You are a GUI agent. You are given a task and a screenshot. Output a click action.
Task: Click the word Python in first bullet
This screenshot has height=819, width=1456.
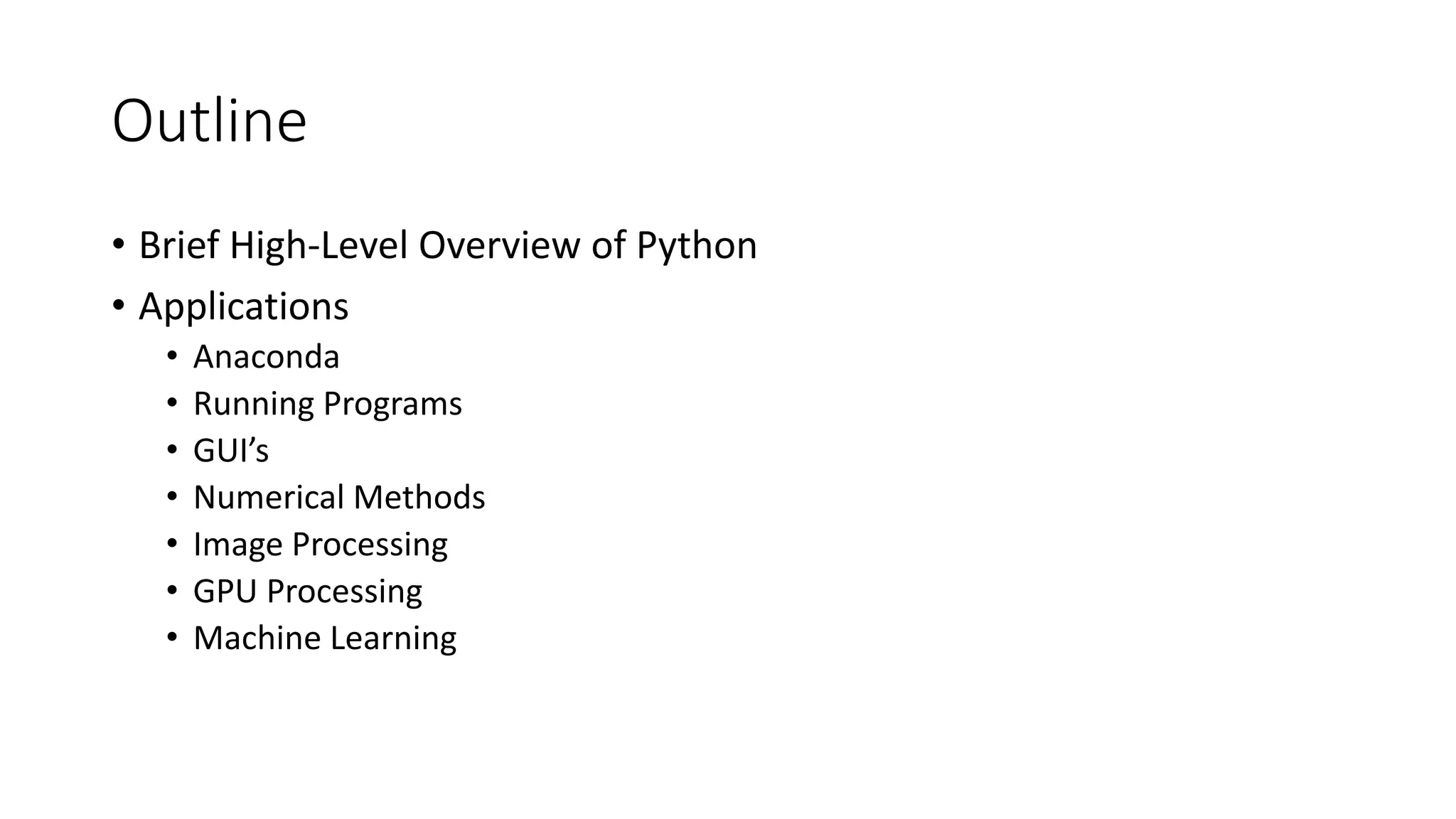point(696,245)
